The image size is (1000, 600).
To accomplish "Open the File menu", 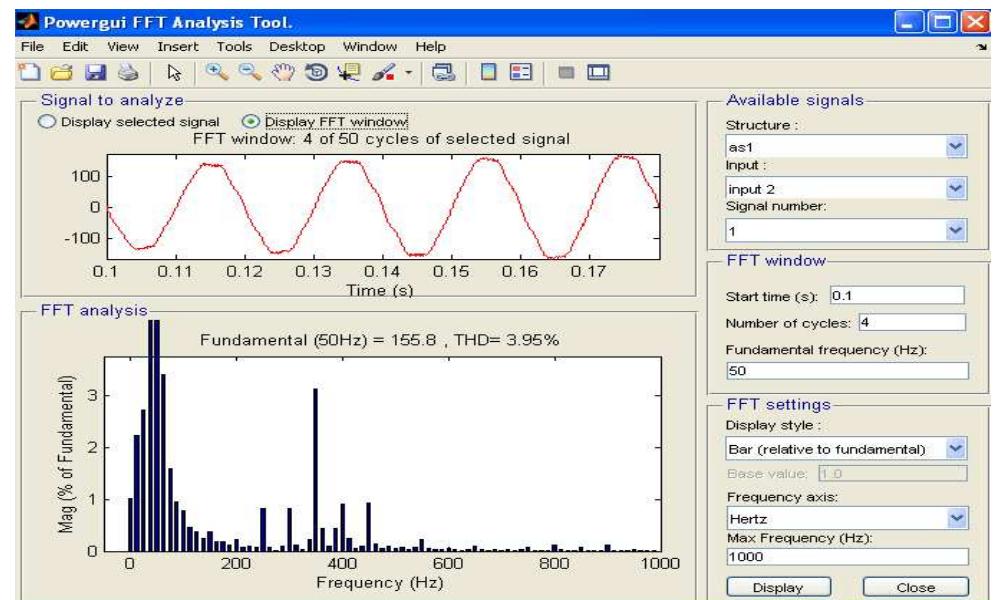I will tap(32, 47).
